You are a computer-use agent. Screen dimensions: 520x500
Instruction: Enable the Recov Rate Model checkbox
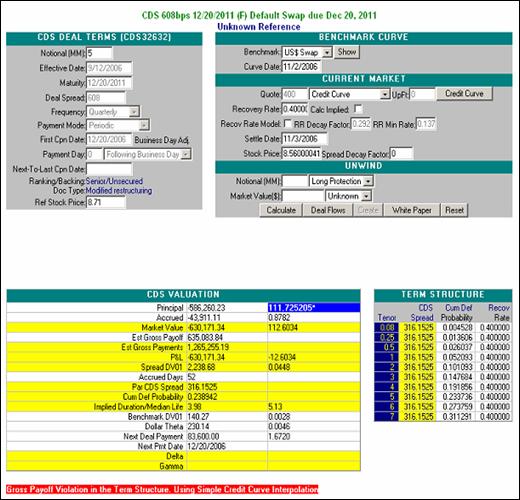pyautogui.click(x=287, y=124)
